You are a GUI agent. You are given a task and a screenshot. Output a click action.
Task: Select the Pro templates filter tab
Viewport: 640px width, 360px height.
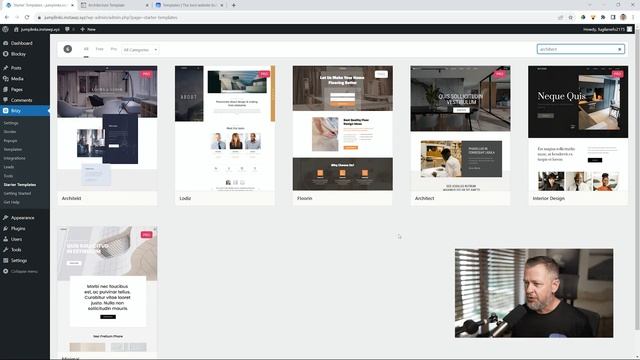(113, 49)
